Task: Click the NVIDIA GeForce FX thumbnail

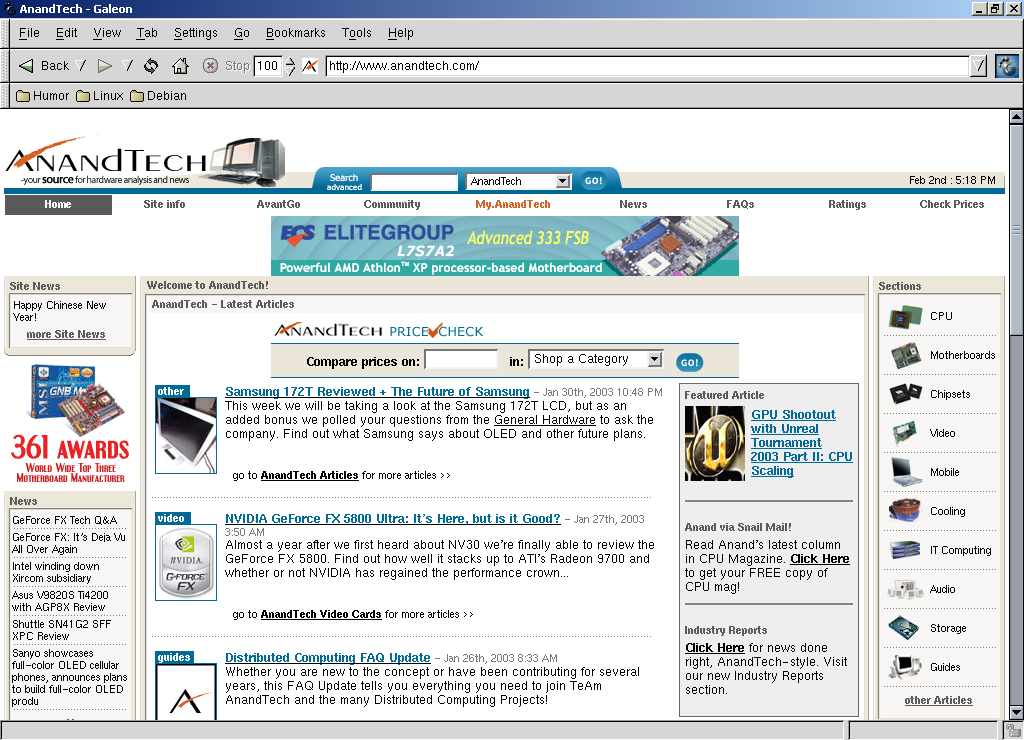Action: point(186,562)
